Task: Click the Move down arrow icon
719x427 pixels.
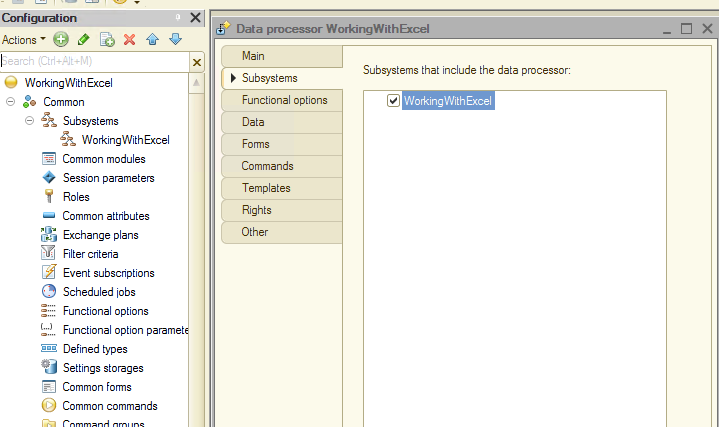Action: [175, 39]
